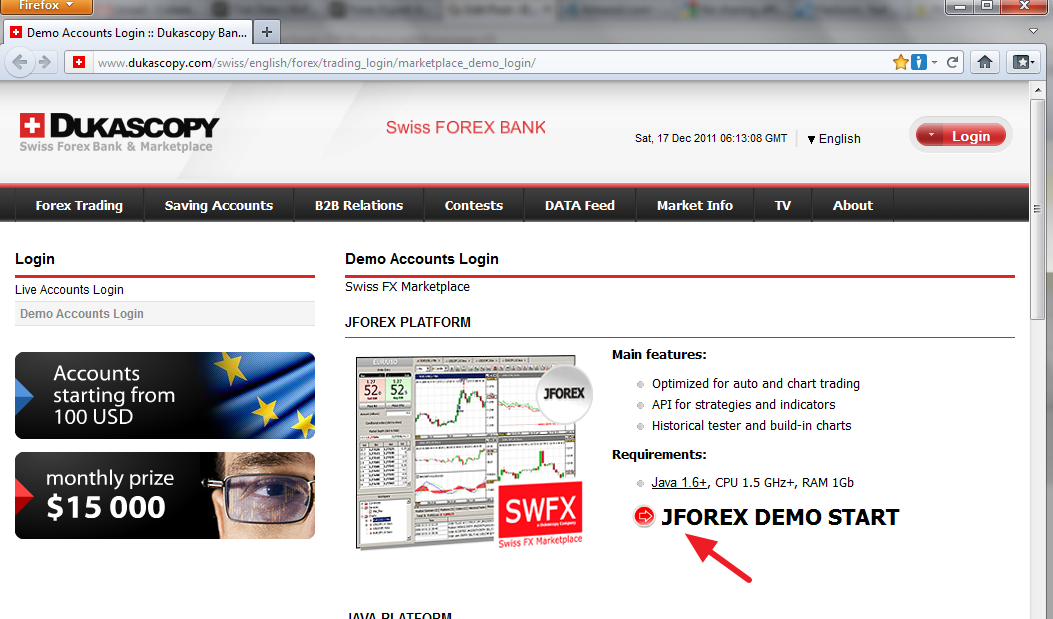Open the bookmarks toolbar button
The height and width of the screenshot is (619, 1053).
[1023, 62]
